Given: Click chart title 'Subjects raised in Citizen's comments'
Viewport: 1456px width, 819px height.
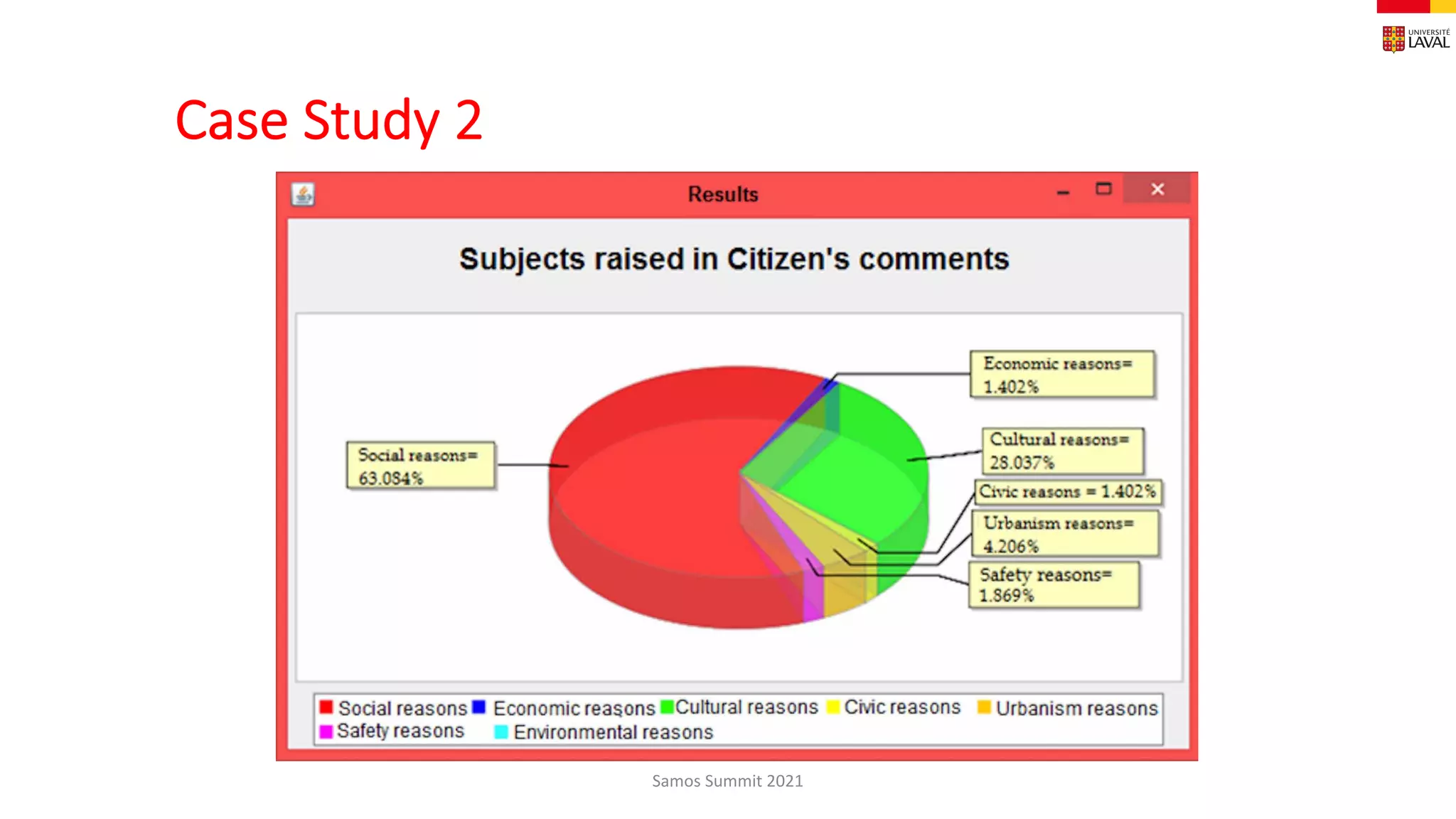Looking at the screenshot, I should click(x=734, y=259).
